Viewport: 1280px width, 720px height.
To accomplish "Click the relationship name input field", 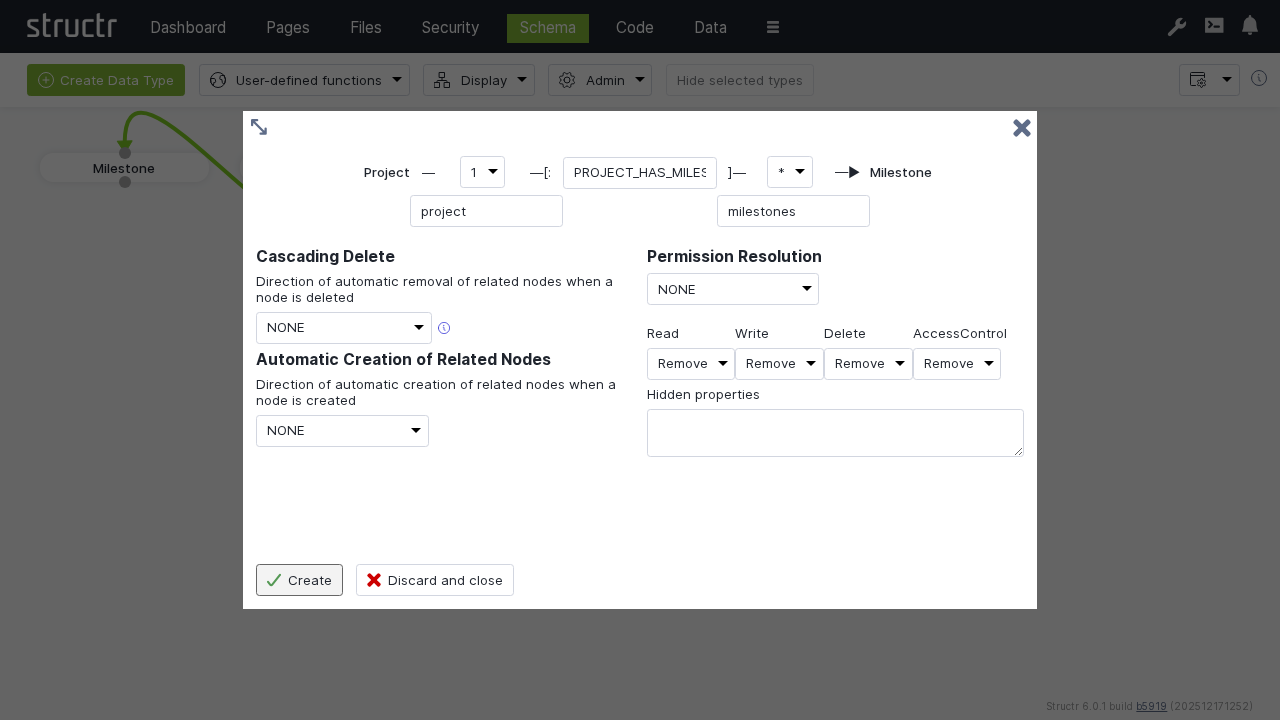I will tap(639, 173).
